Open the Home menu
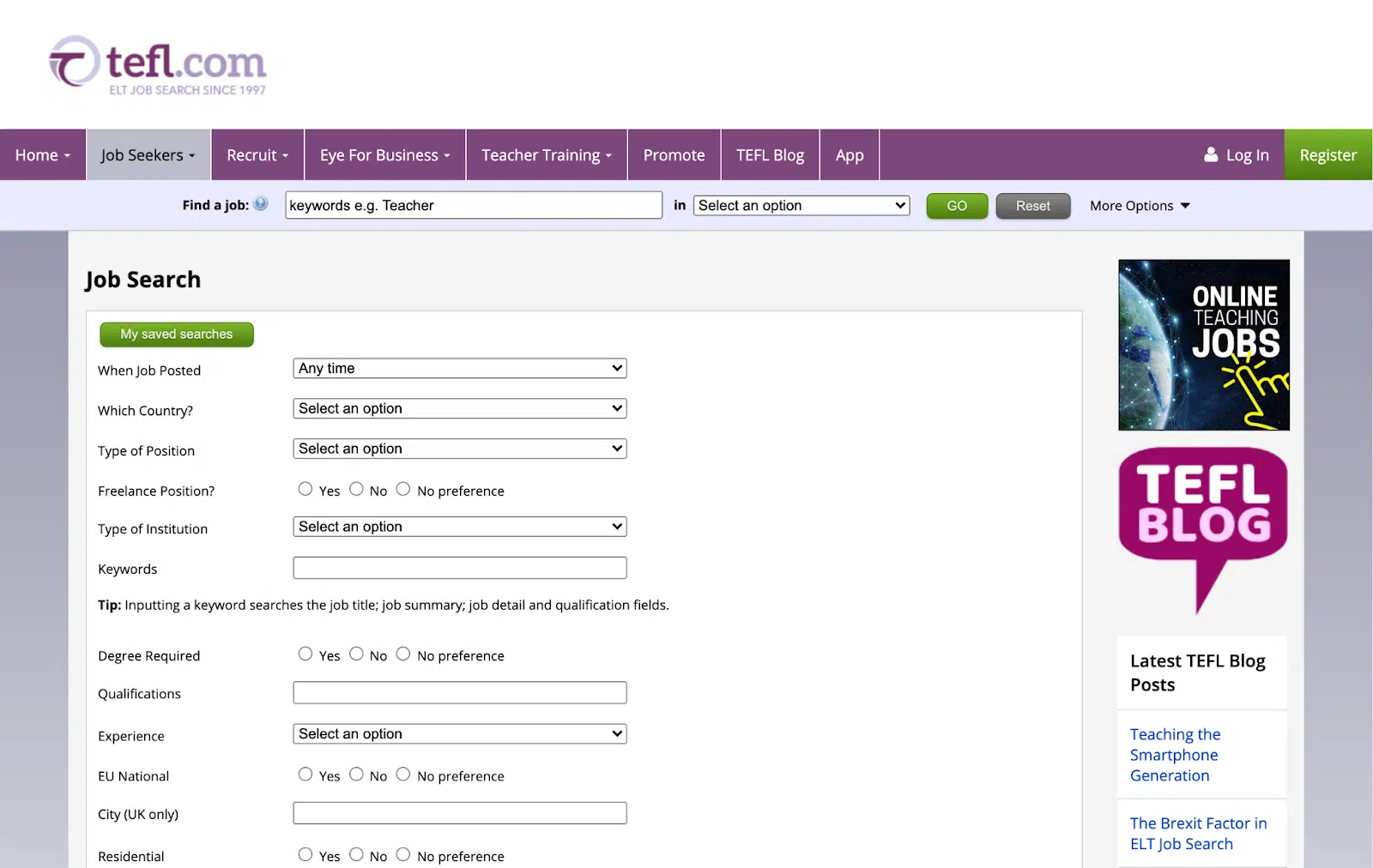The height and width of the screenshot is (868, 1373). tap(43, 154)
